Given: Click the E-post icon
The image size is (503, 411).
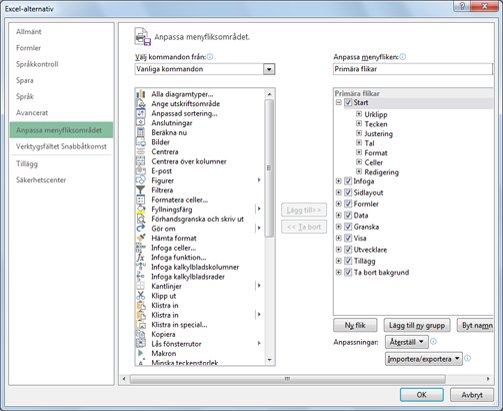Looking at the screenshot, I should [x=141, y=171].
